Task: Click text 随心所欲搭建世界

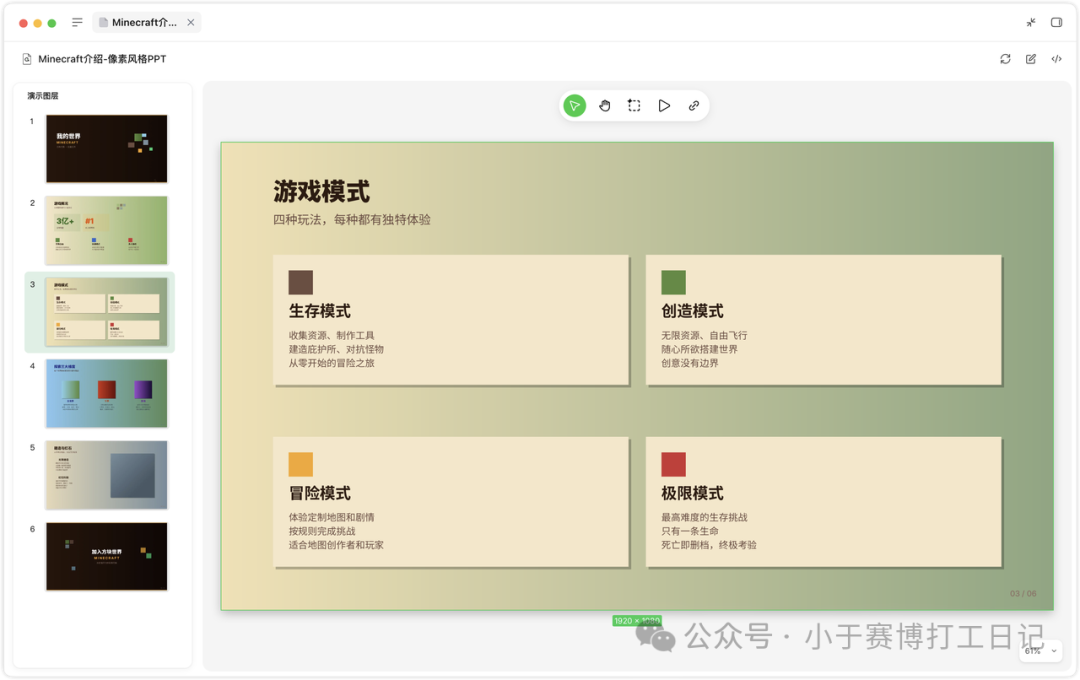Action: click(x=699, y=349)
